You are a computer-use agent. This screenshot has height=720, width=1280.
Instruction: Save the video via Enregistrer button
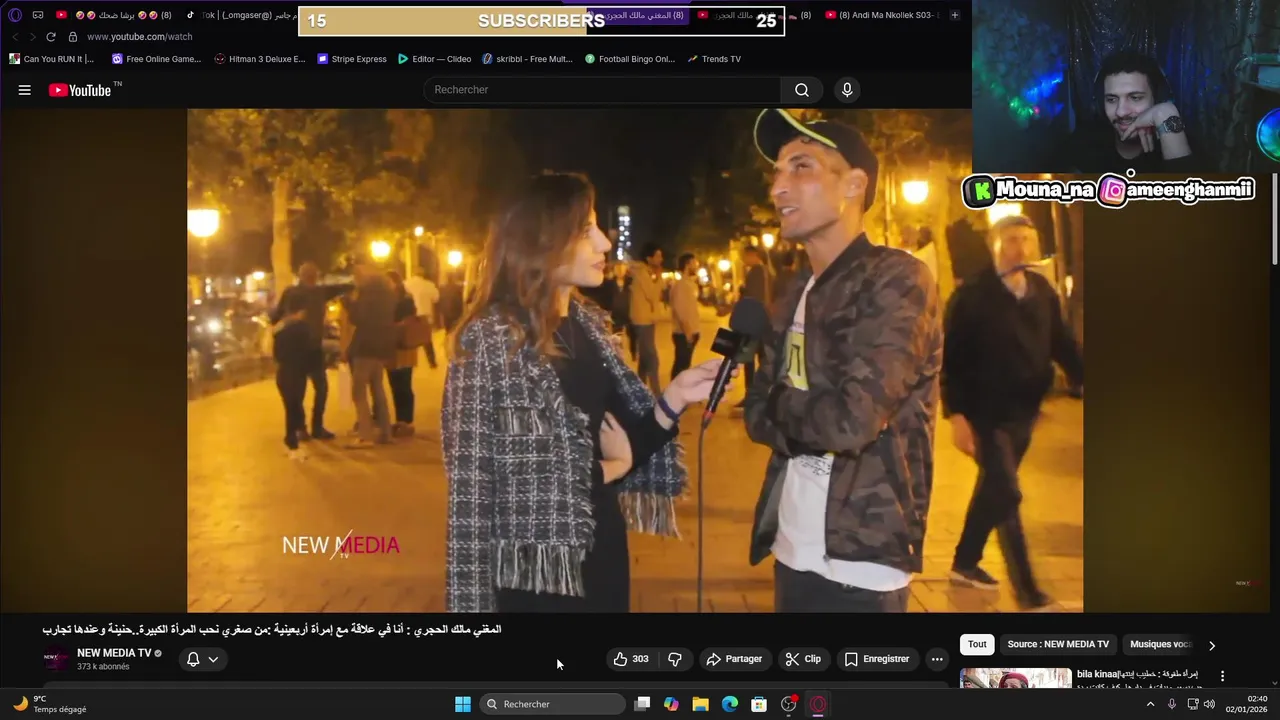point(877,659)
